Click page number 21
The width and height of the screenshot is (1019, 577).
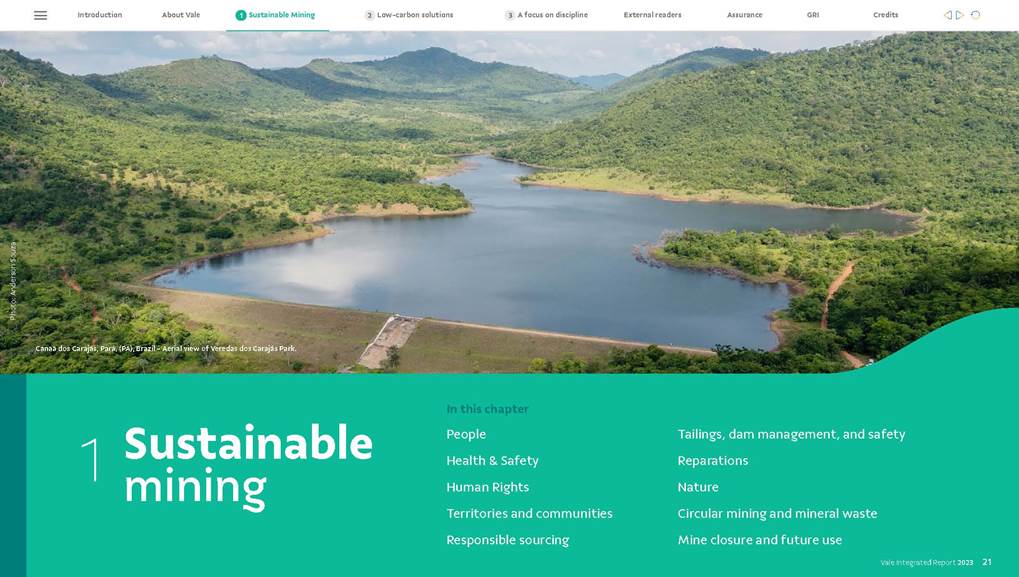(987, 562)
